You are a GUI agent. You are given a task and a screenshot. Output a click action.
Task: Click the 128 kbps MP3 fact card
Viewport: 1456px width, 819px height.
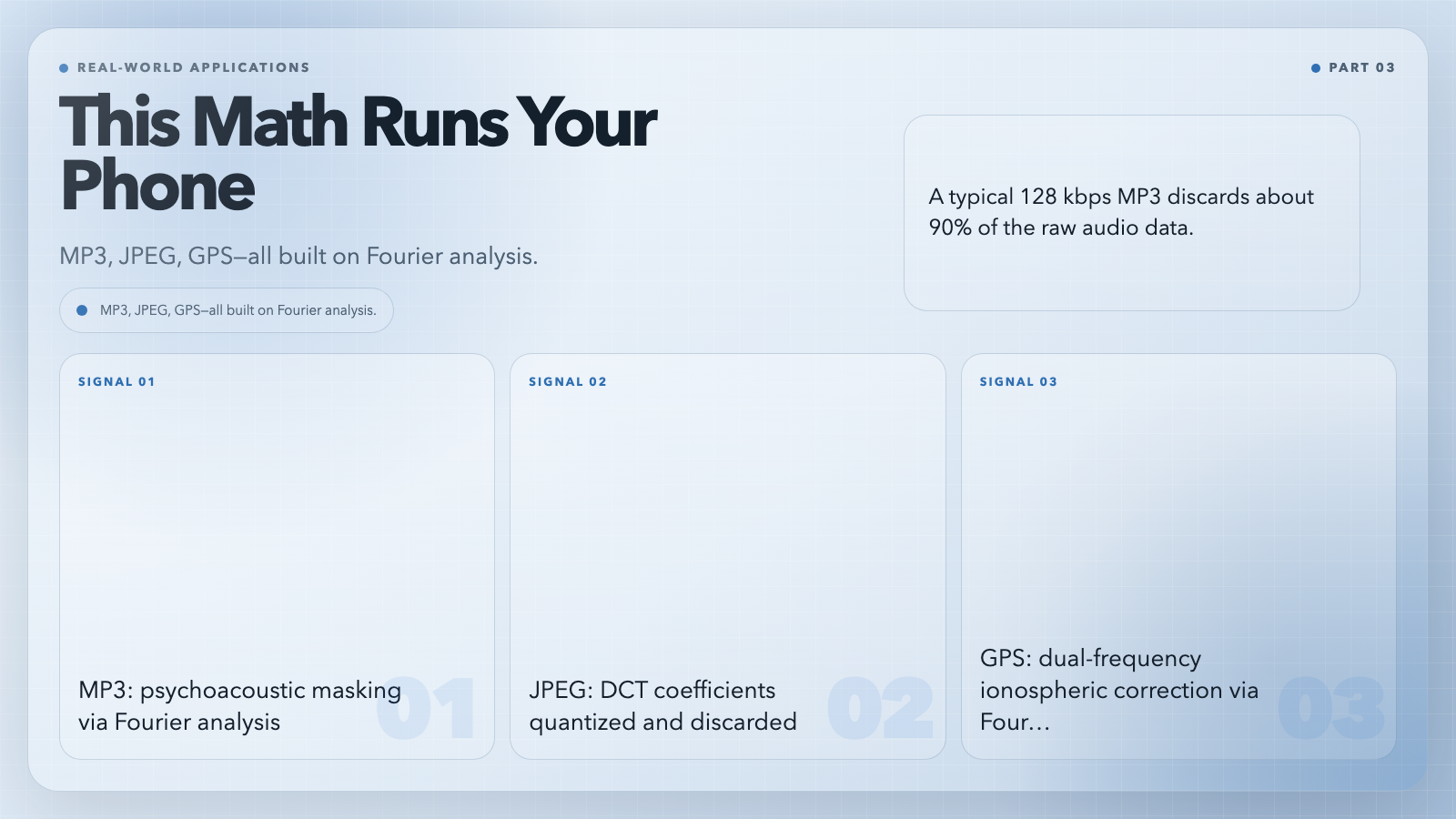pos(1132,213)
